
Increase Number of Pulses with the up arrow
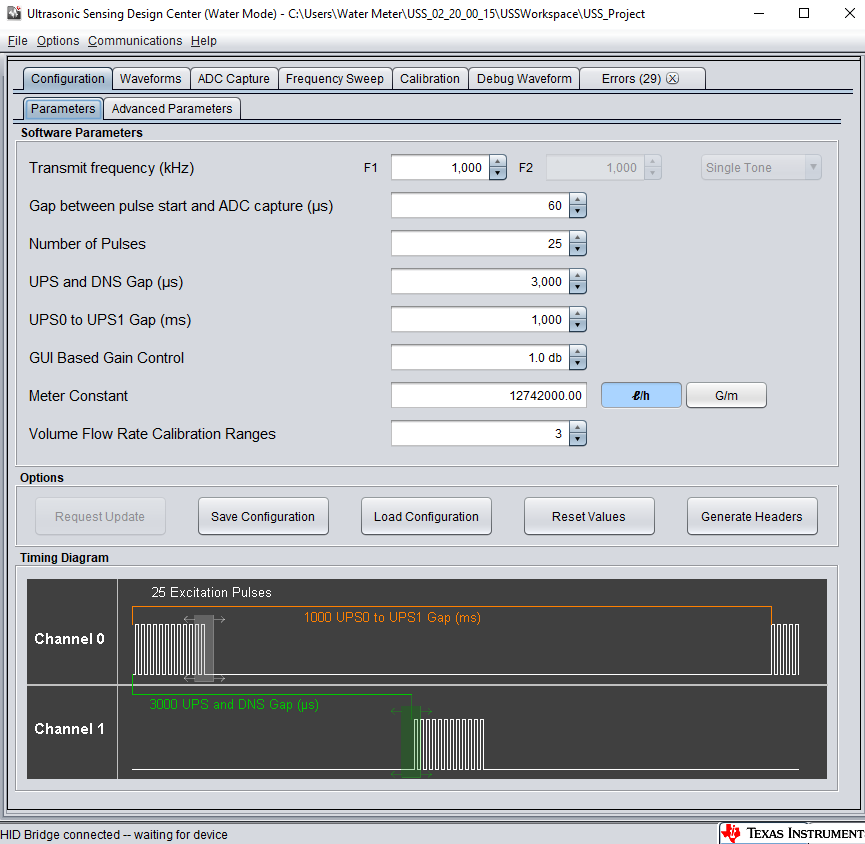pos(578,238)
